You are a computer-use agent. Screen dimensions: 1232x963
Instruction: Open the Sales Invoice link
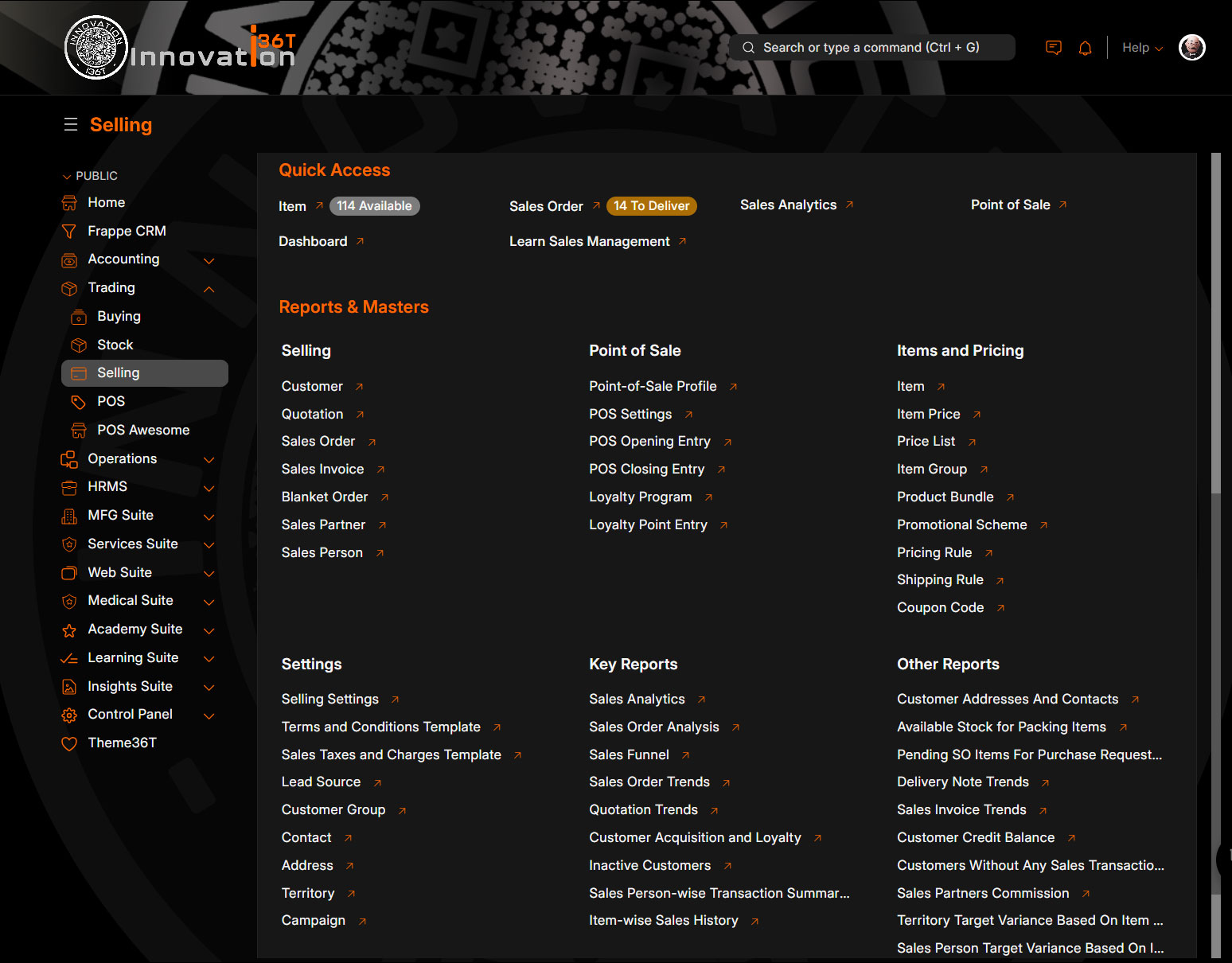click(322, 469)
